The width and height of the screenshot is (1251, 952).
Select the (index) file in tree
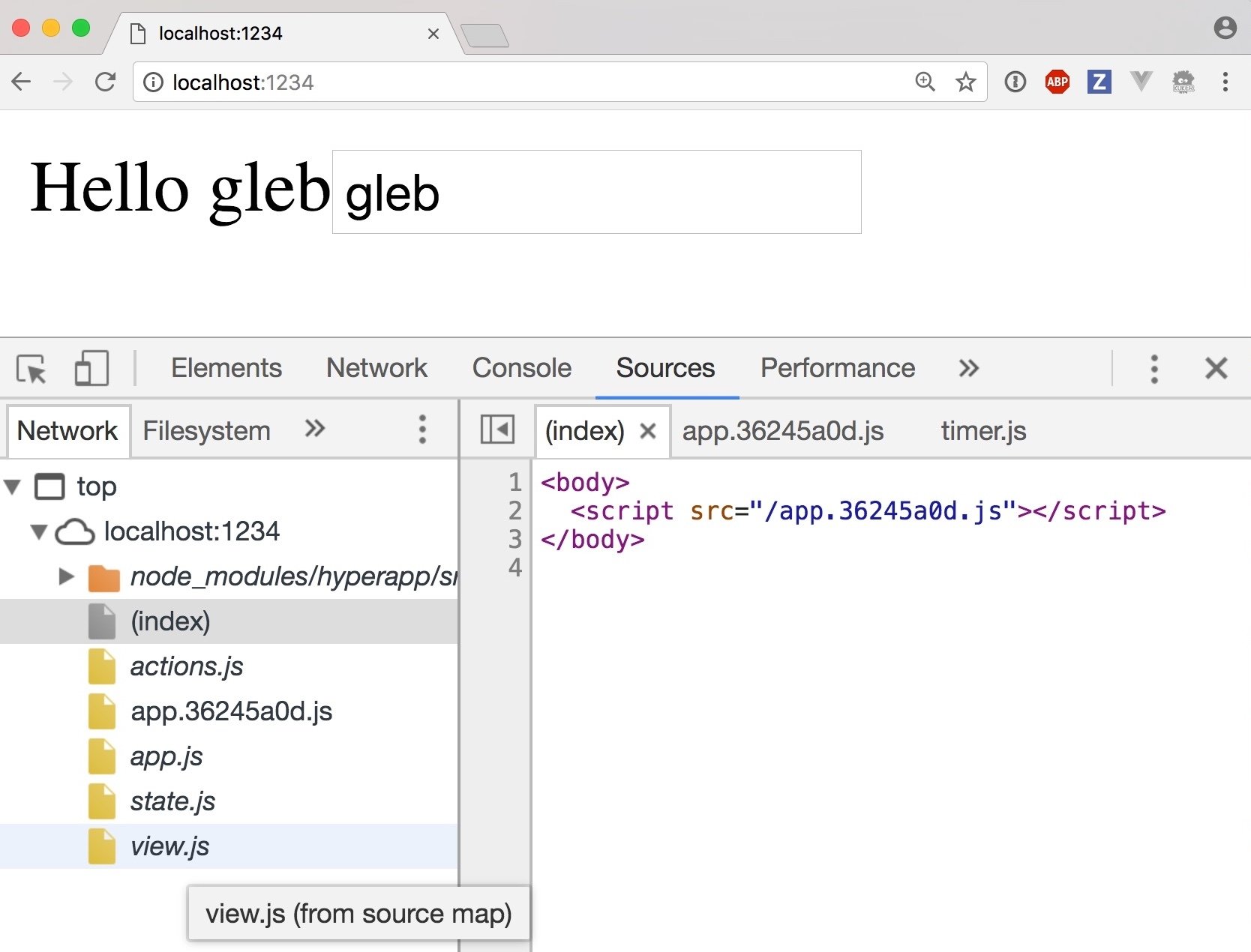click(x=229, y=621)
